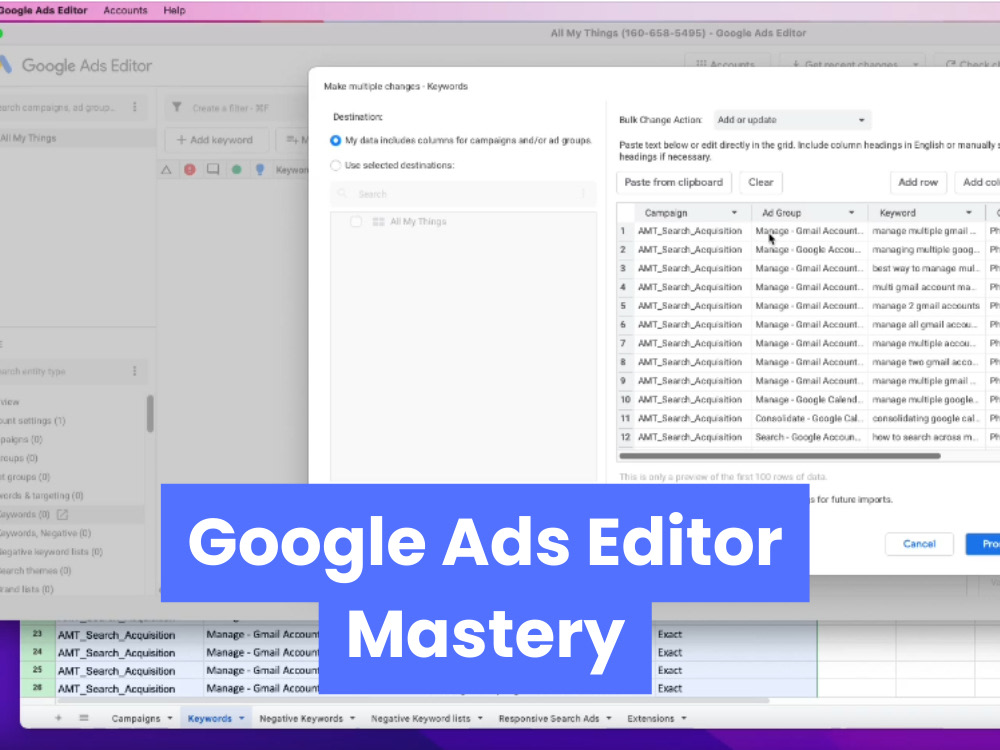The image size is (1000, 750).
Task: Select 'My data includes columns for campaigns' radio option
Action: click(335, 140)
